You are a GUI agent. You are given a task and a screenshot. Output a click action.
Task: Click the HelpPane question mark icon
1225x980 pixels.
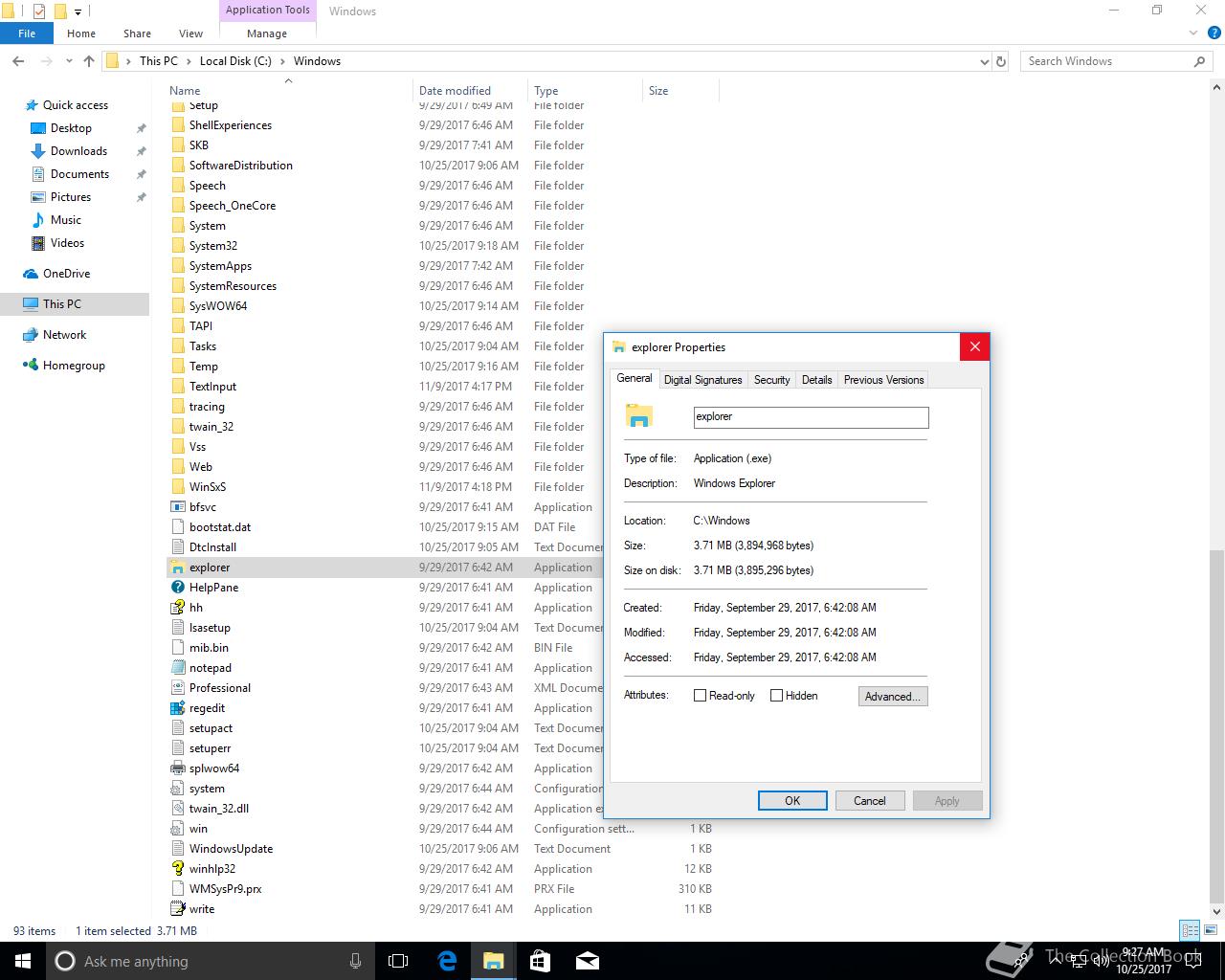pos(177,588)
